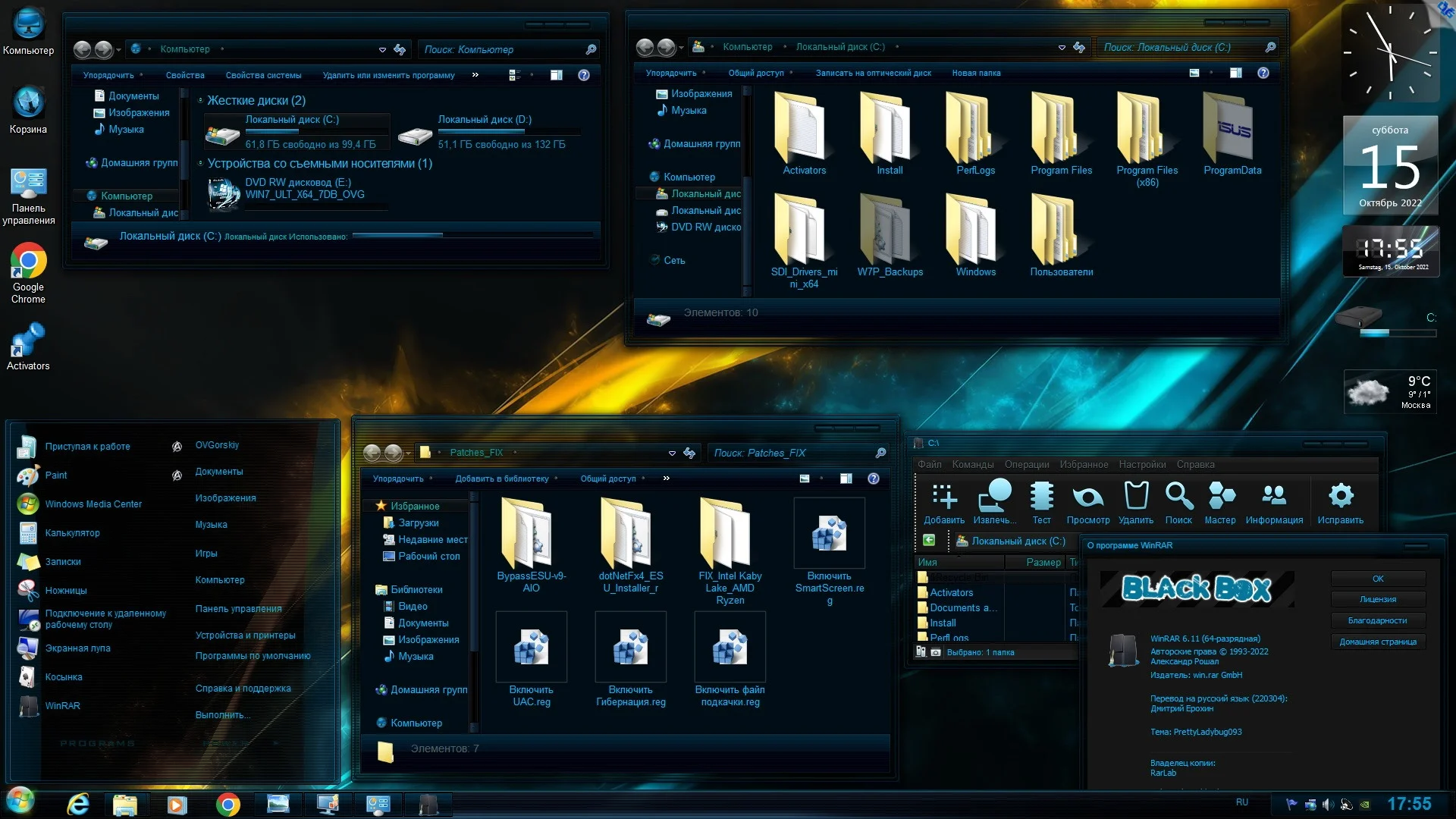Click the WinRAR Repair (Исправить) gear icon
This screenshot has height=819, width=1456.
tap(1340, 497)
